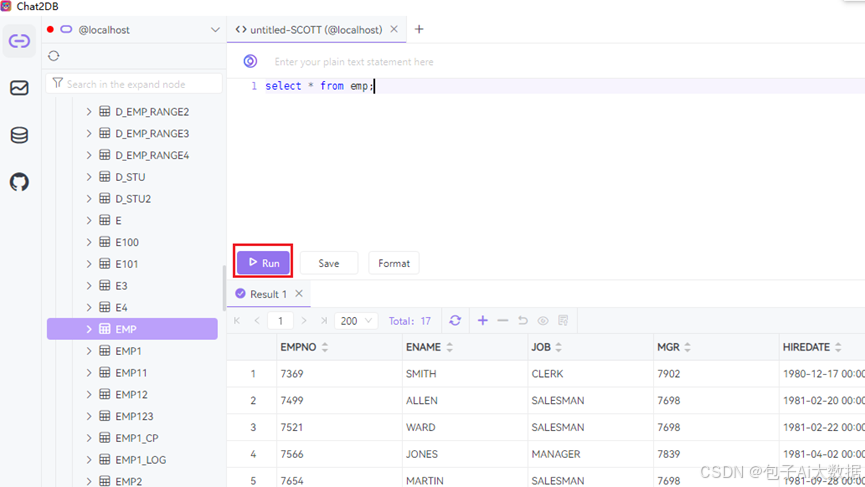The height and width of the screenshot is (487, 865).
Task: Go to first results page
Action: tap(237, 320)
